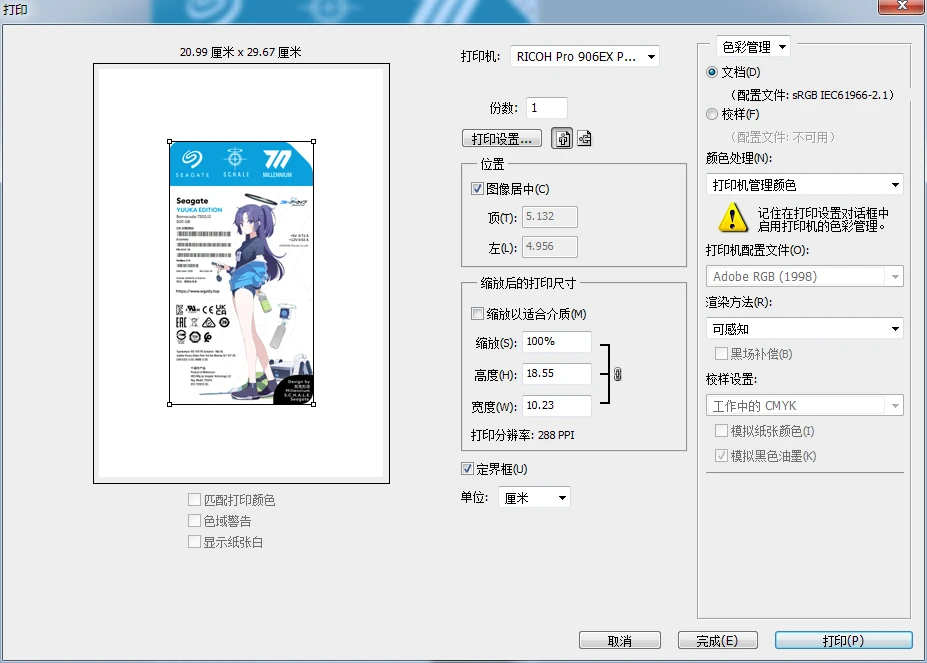Click the paper size text 20.99 厘米 x 29.67 厘米
The height and width of the screenshot is (663, 927).
[x=241, y=52]
